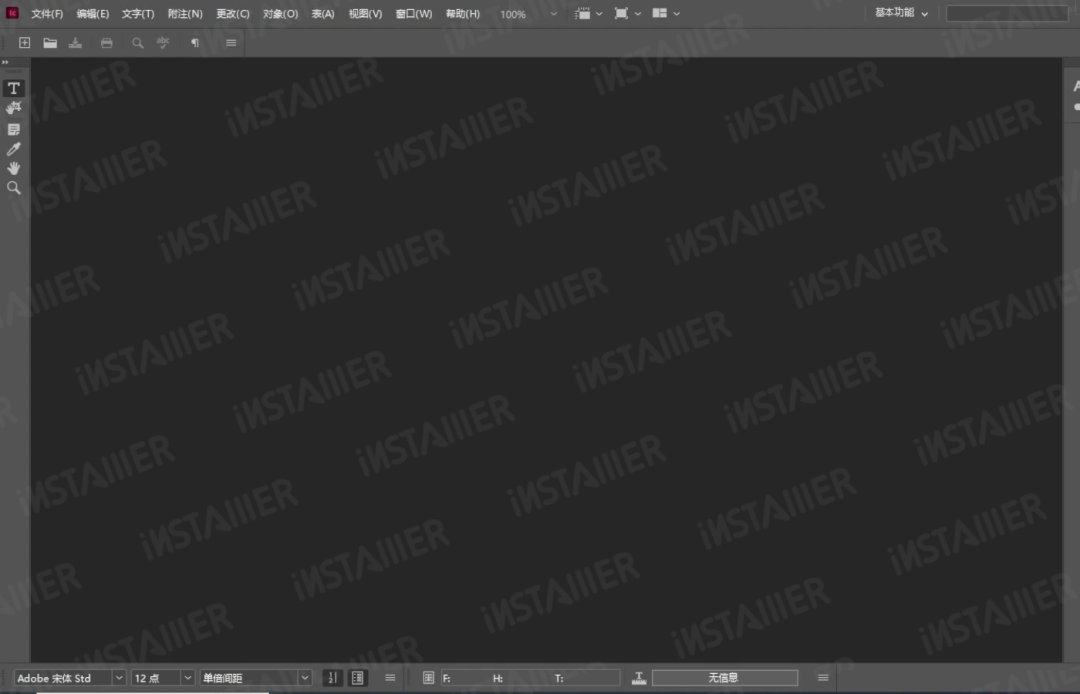Select the Note tool
Screen dimensions: 1080x694
pyautogui.click(x=14, y=129)
